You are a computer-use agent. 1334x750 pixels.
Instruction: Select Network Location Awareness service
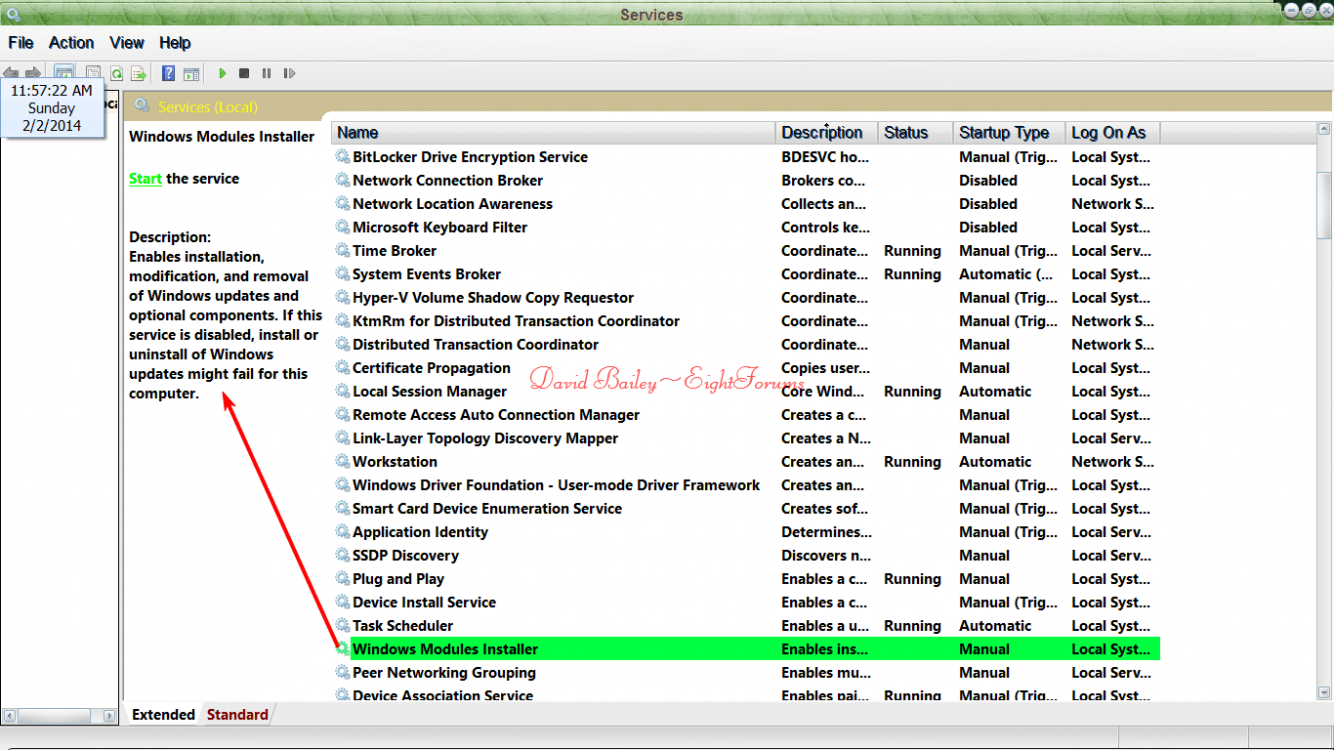click(x=452, y=204)
